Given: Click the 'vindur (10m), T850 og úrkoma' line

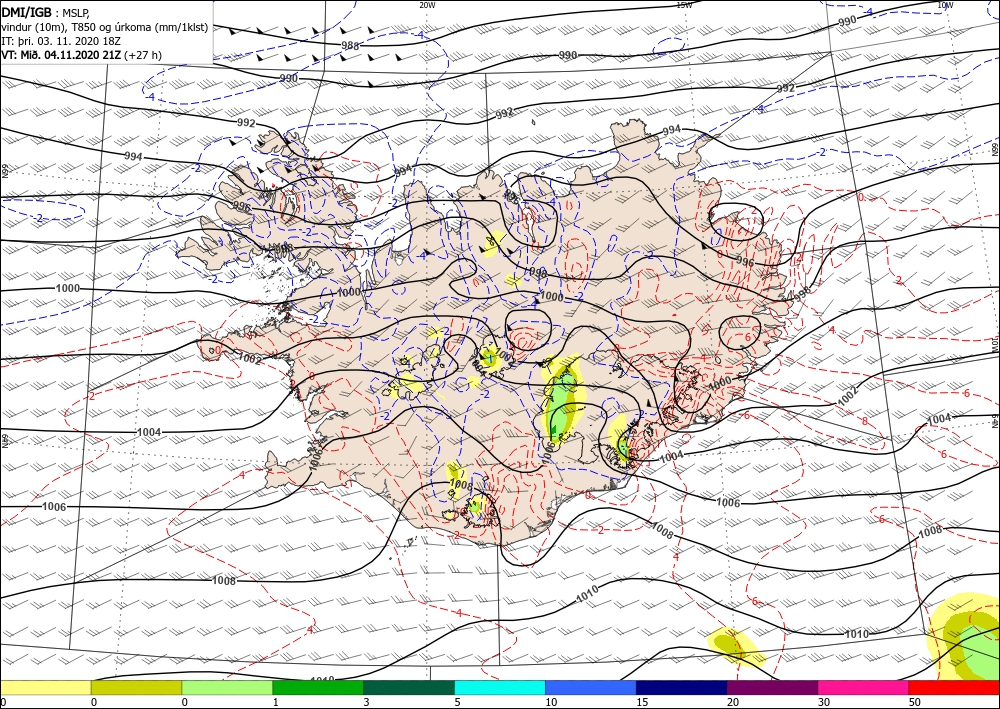Looking at the screenshot, I should (105, 26).
